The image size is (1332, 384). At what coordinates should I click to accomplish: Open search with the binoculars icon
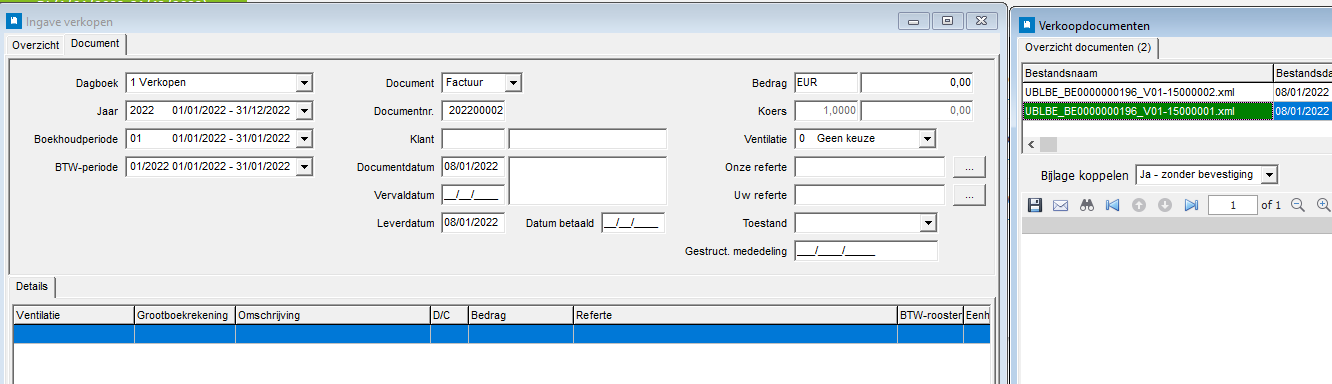(1087, 205)
